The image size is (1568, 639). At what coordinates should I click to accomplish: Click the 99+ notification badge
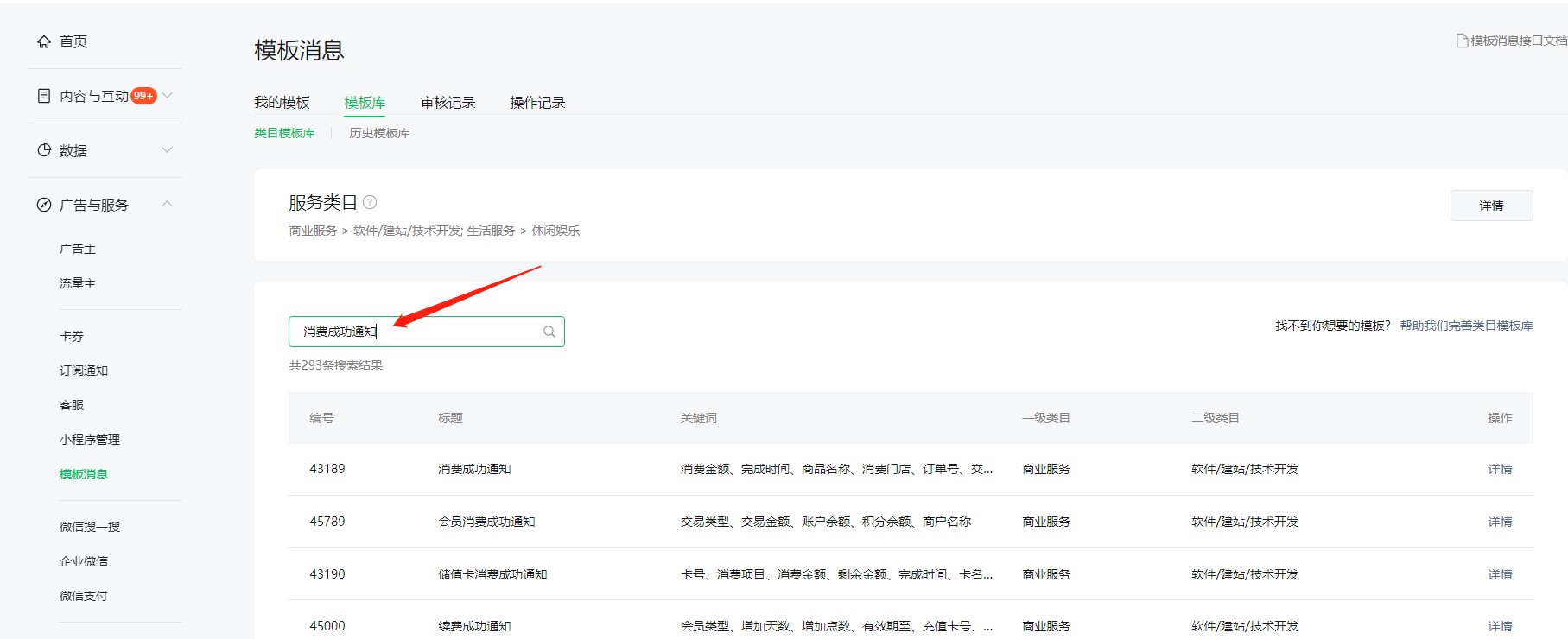[143, 96]
